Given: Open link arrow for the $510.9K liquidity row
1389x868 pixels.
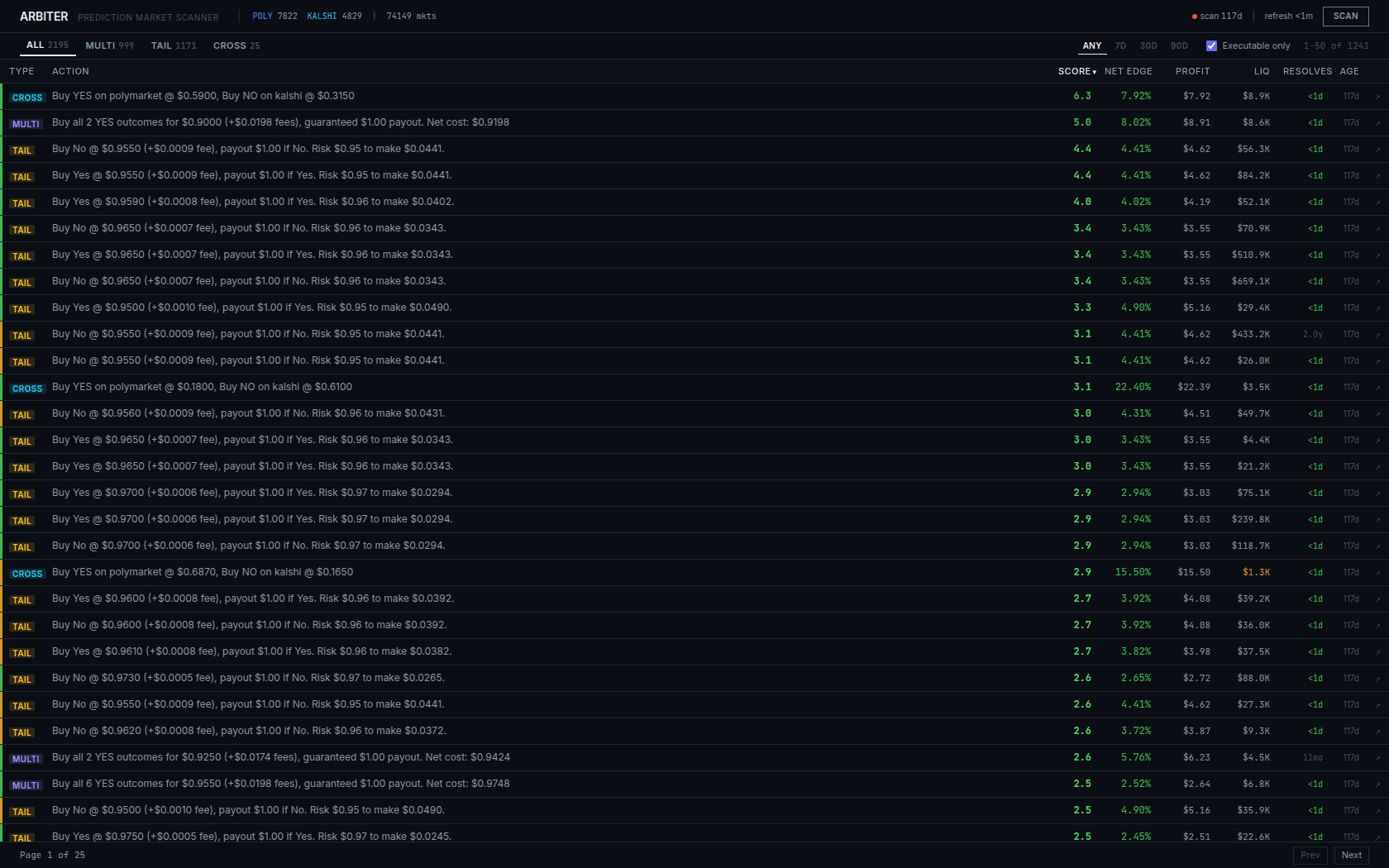Looking at the screenshot, I should (1377, 255).
